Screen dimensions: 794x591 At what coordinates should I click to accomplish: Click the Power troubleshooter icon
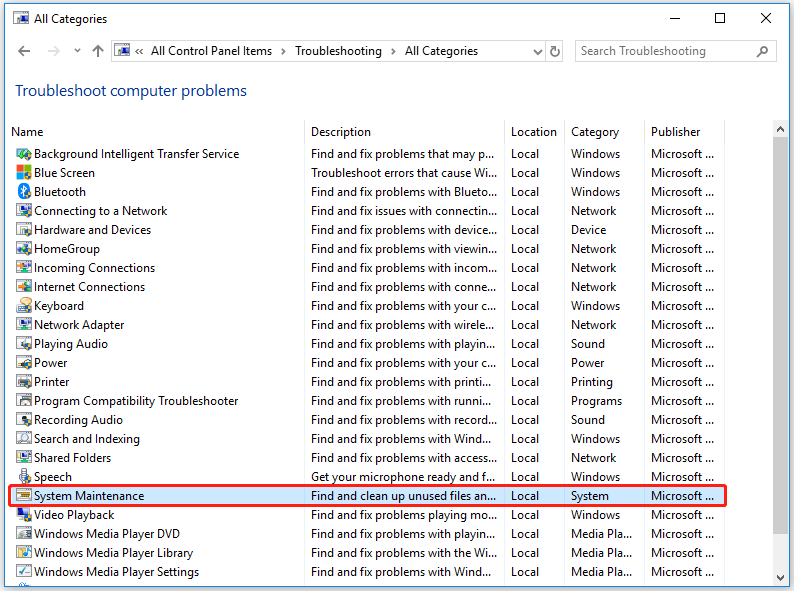pos(24,363)
